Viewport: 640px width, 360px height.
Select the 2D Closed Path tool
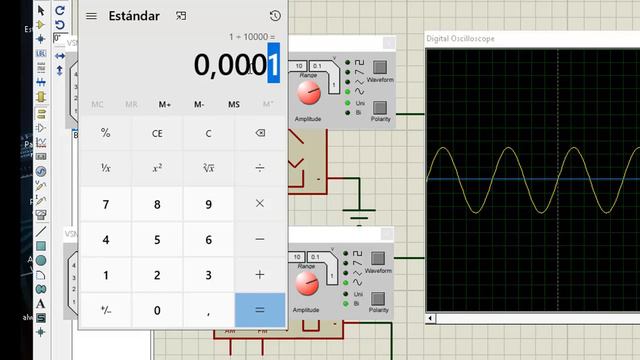pos(41,289)
